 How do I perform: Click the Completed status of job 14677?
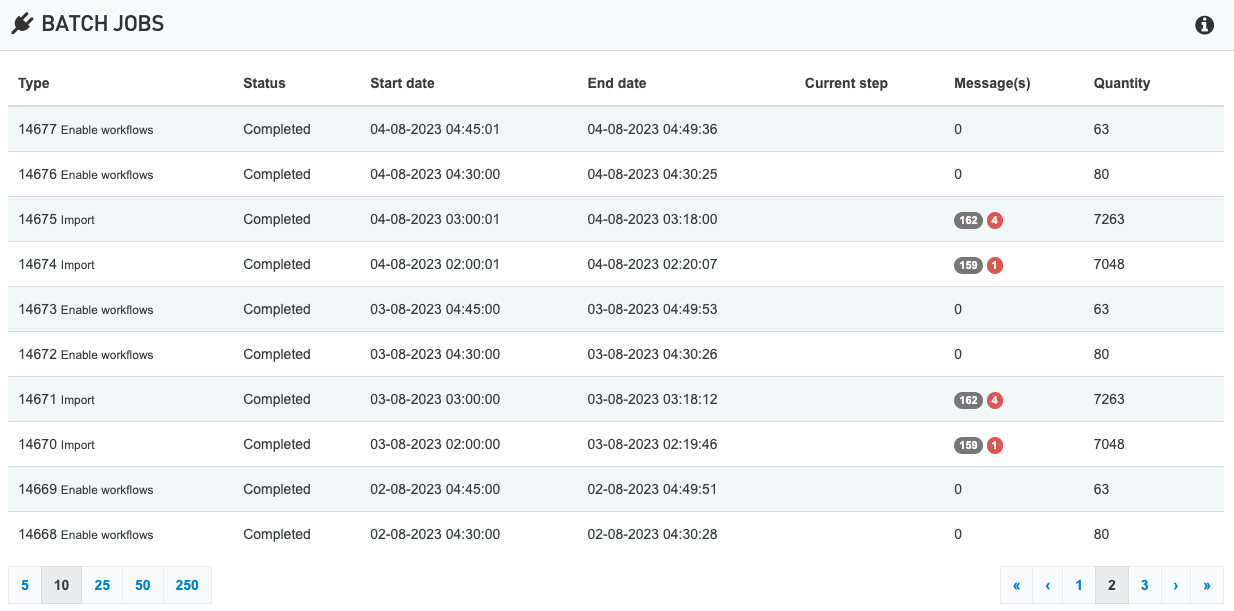click(x=277, y=129)
